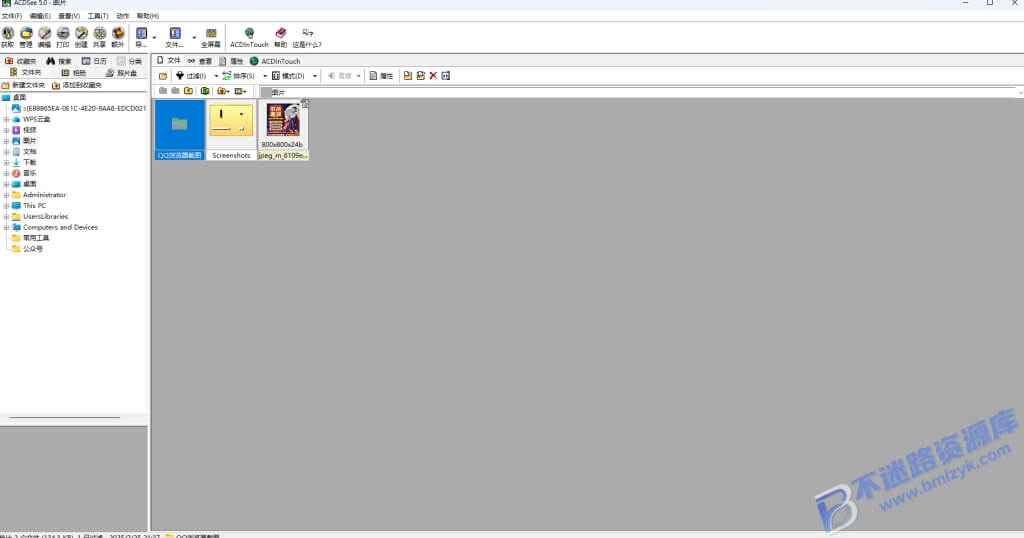The height and width of the screenshot is (538, 1024).
Task: Open the view options dropdown in path toolbar
Action: coord(240,91)
